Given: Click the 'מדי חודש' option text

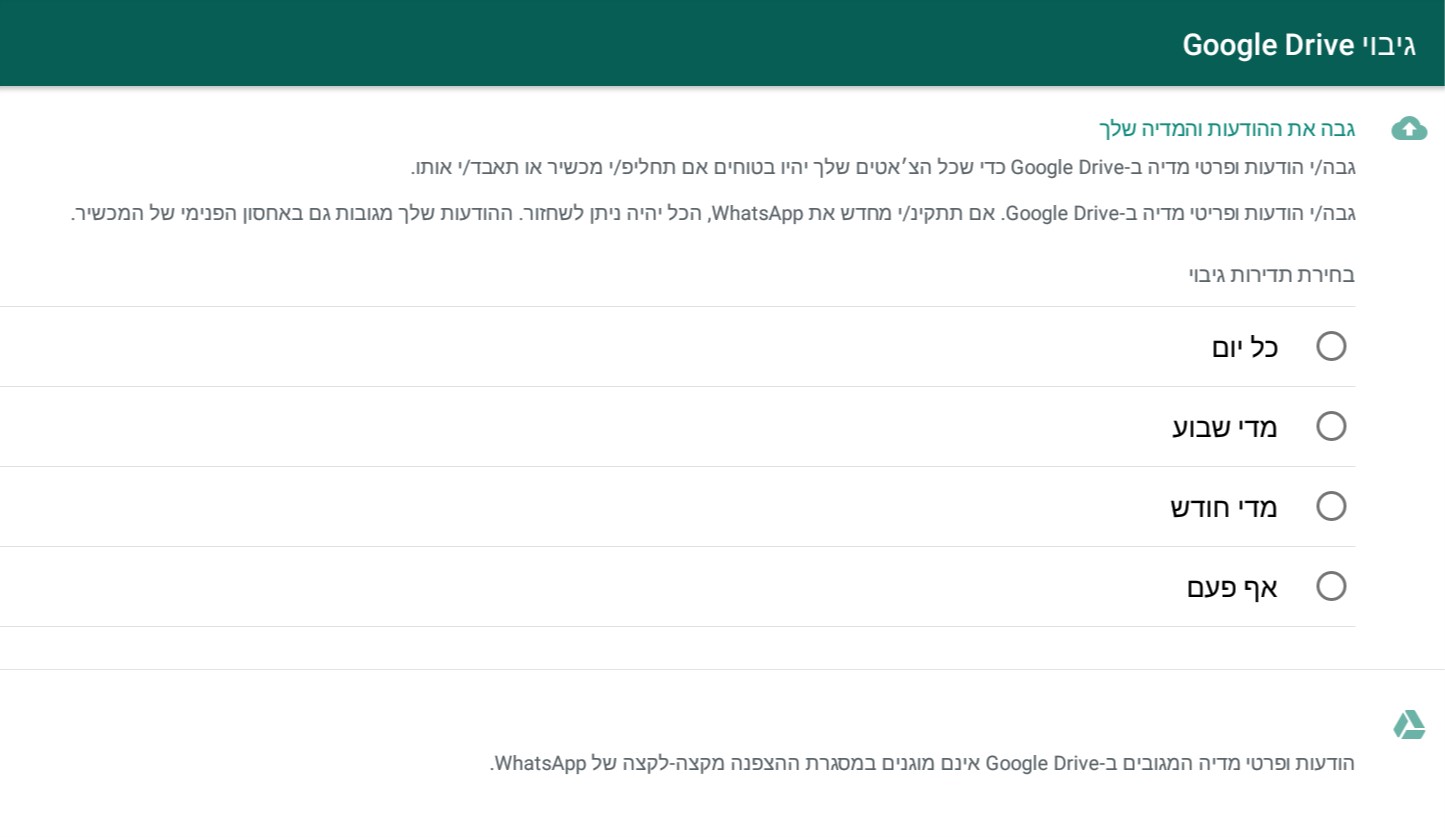Looking at the screenshot, I should click(x=1224, y=507).
